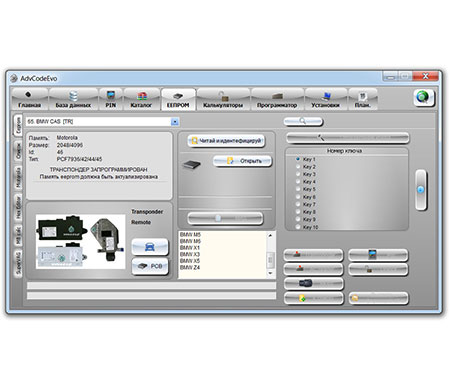Select the Motorola vertical side tab
Image resolution: width=450 pixels, height=388 pixels.
coord(18,177)
